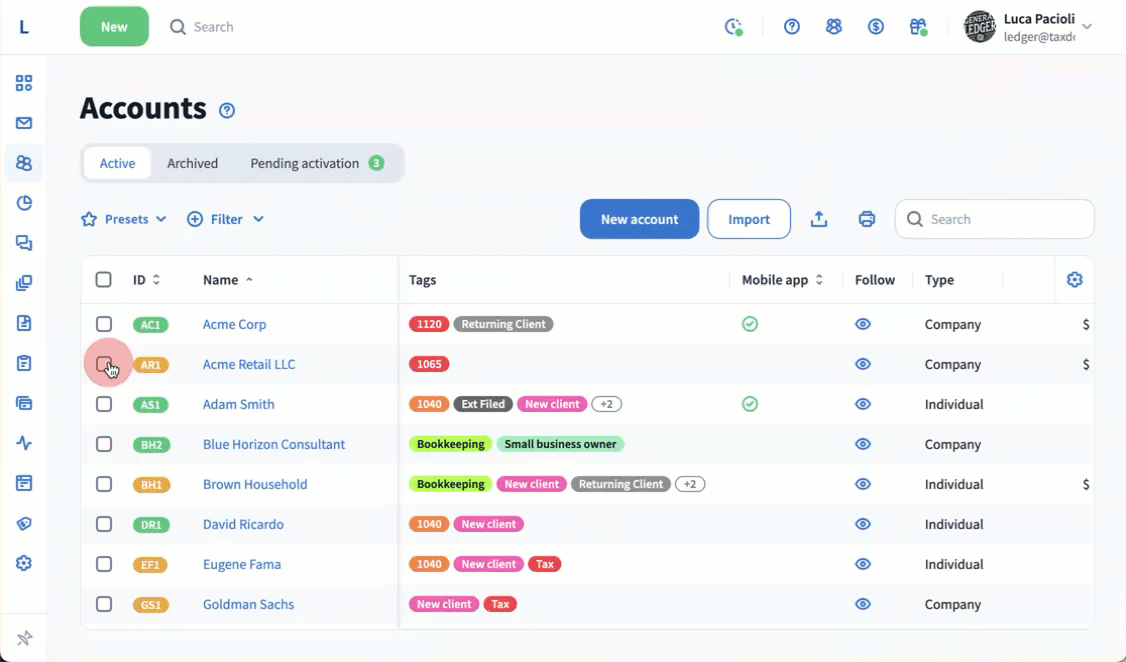The image size is (1126, 662).
Task: Click the New account button
Action: [x=639, y=219]
